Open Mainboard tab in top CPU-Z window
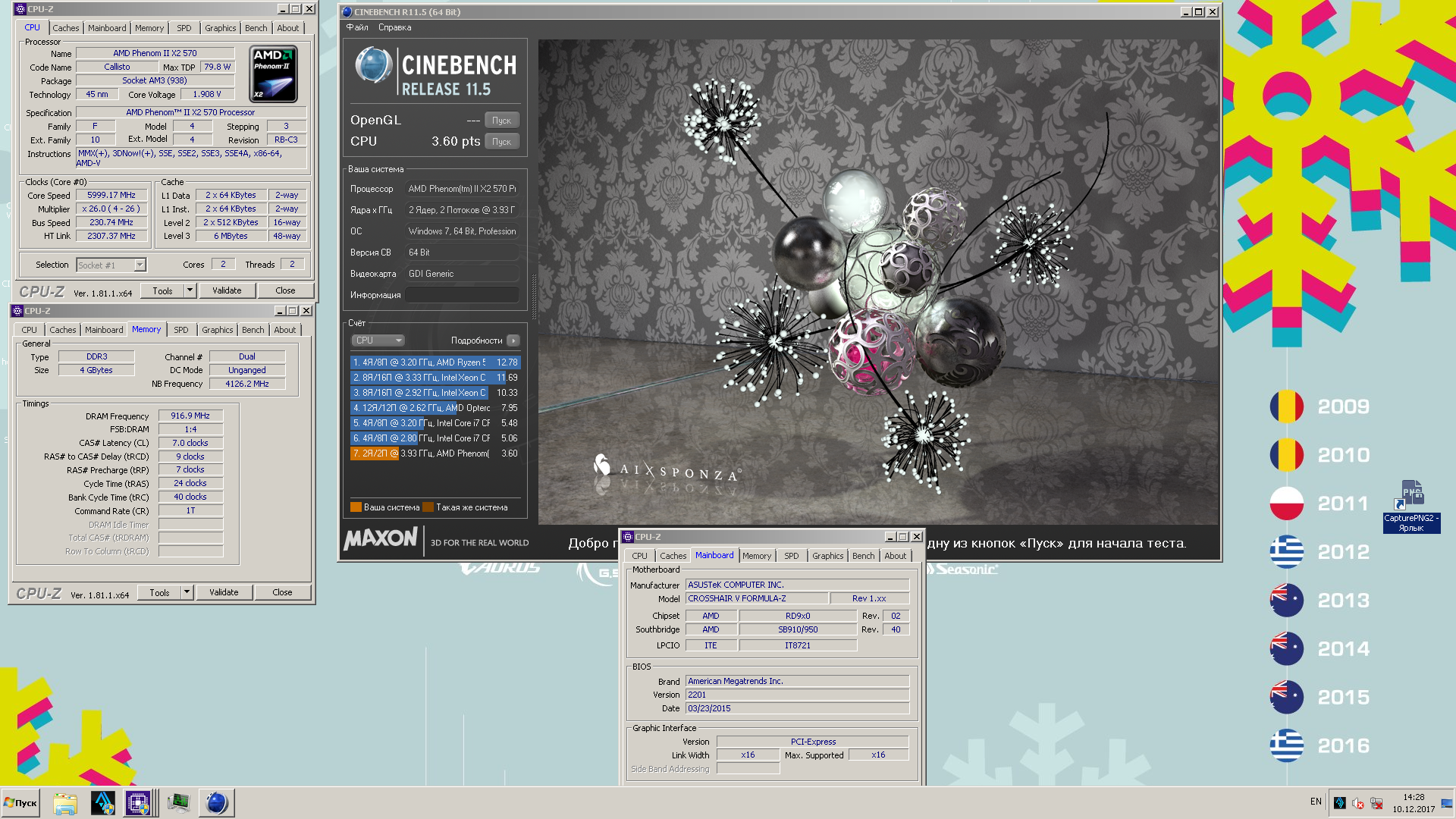This screenshot has height=819, width=1456. (107, 28)
